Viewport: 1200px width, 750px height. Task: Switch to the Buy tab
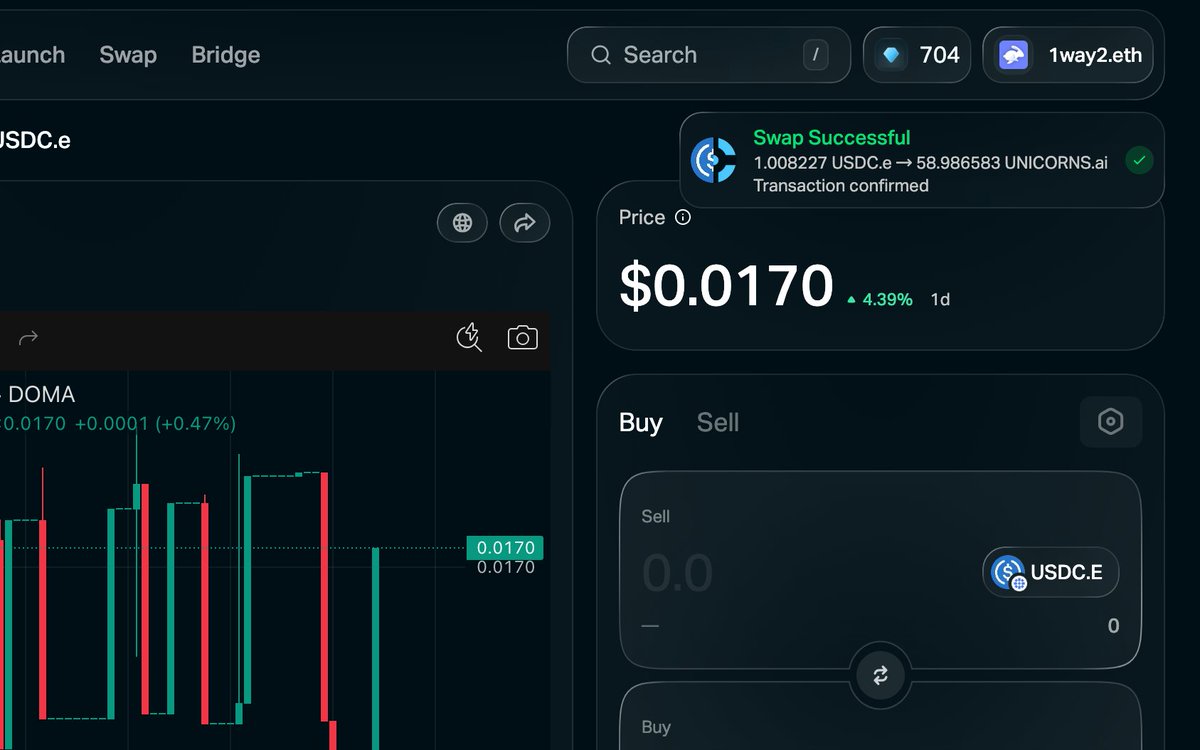[x=641, y=422]
